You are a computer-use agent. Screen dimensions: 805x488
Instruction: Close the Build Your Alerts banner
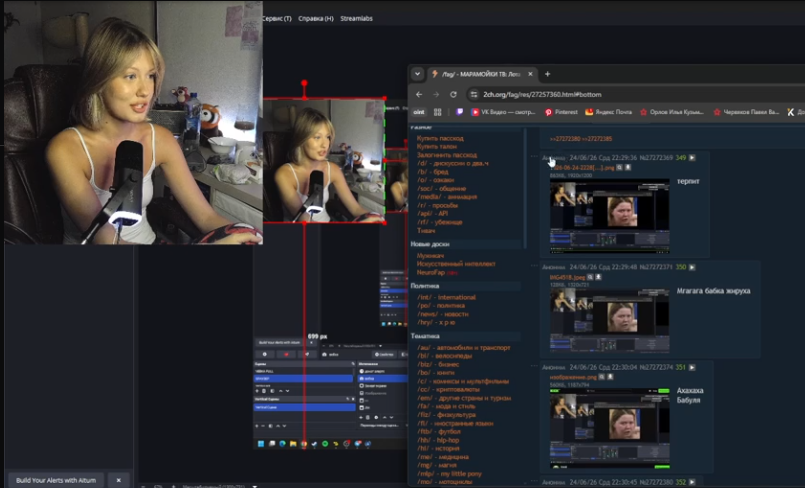coord(119,480)
